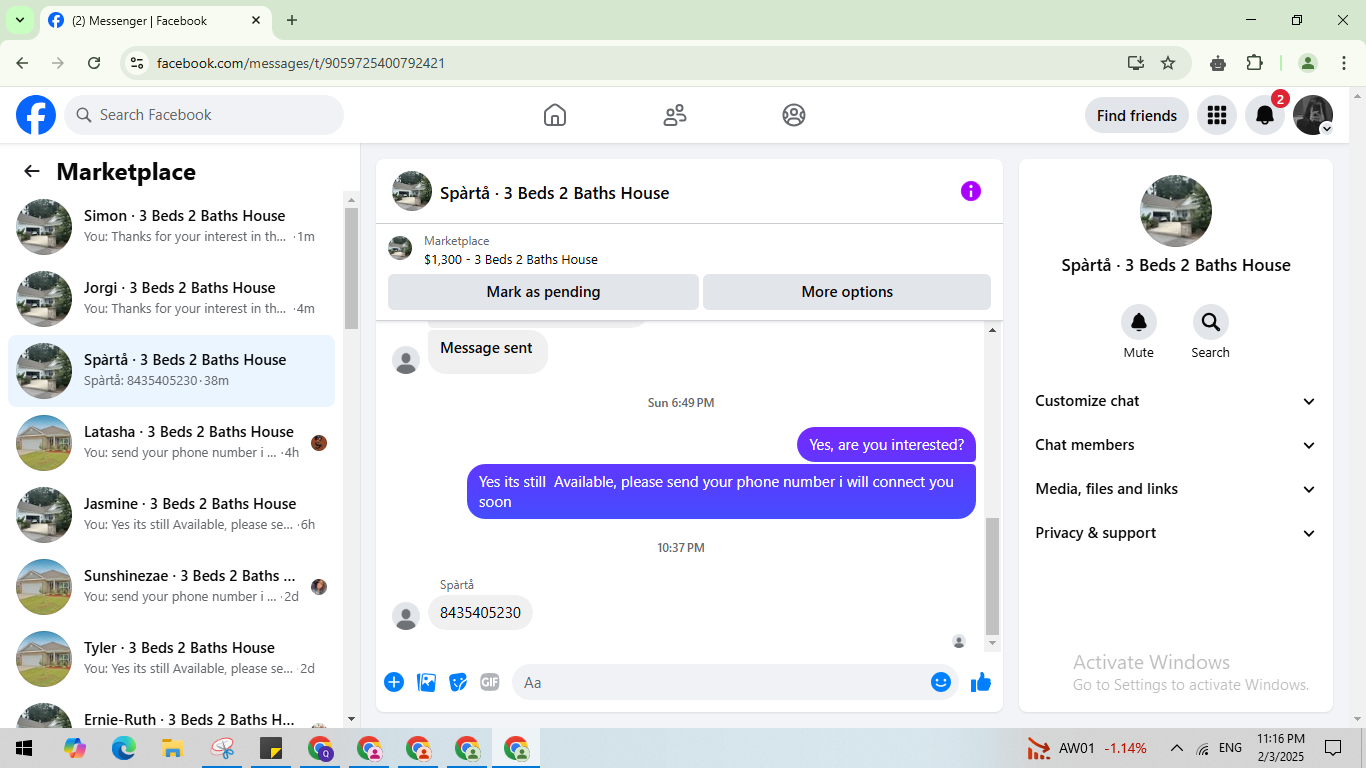The height and width of the screenshot is (768, 1366).
Task: Send a thumbs-up like
Action: tap(981, 682)
